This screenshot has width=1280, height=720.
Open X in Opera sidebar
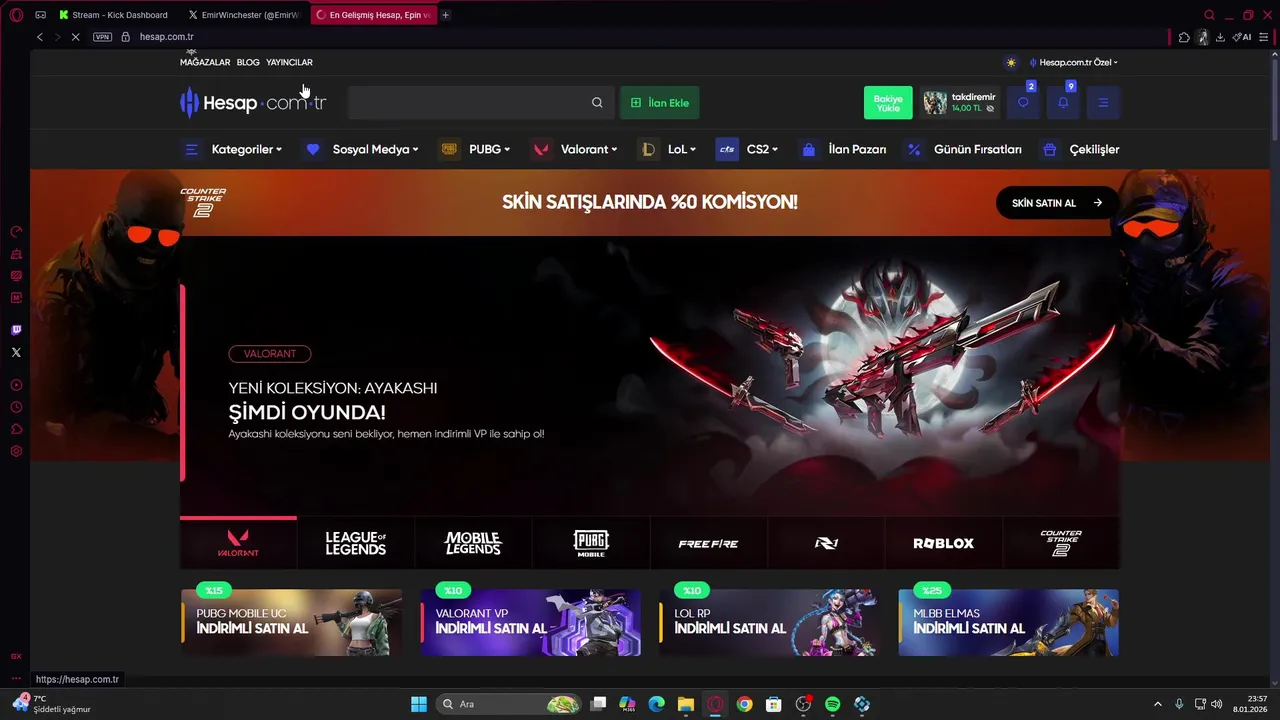(16, 352)
